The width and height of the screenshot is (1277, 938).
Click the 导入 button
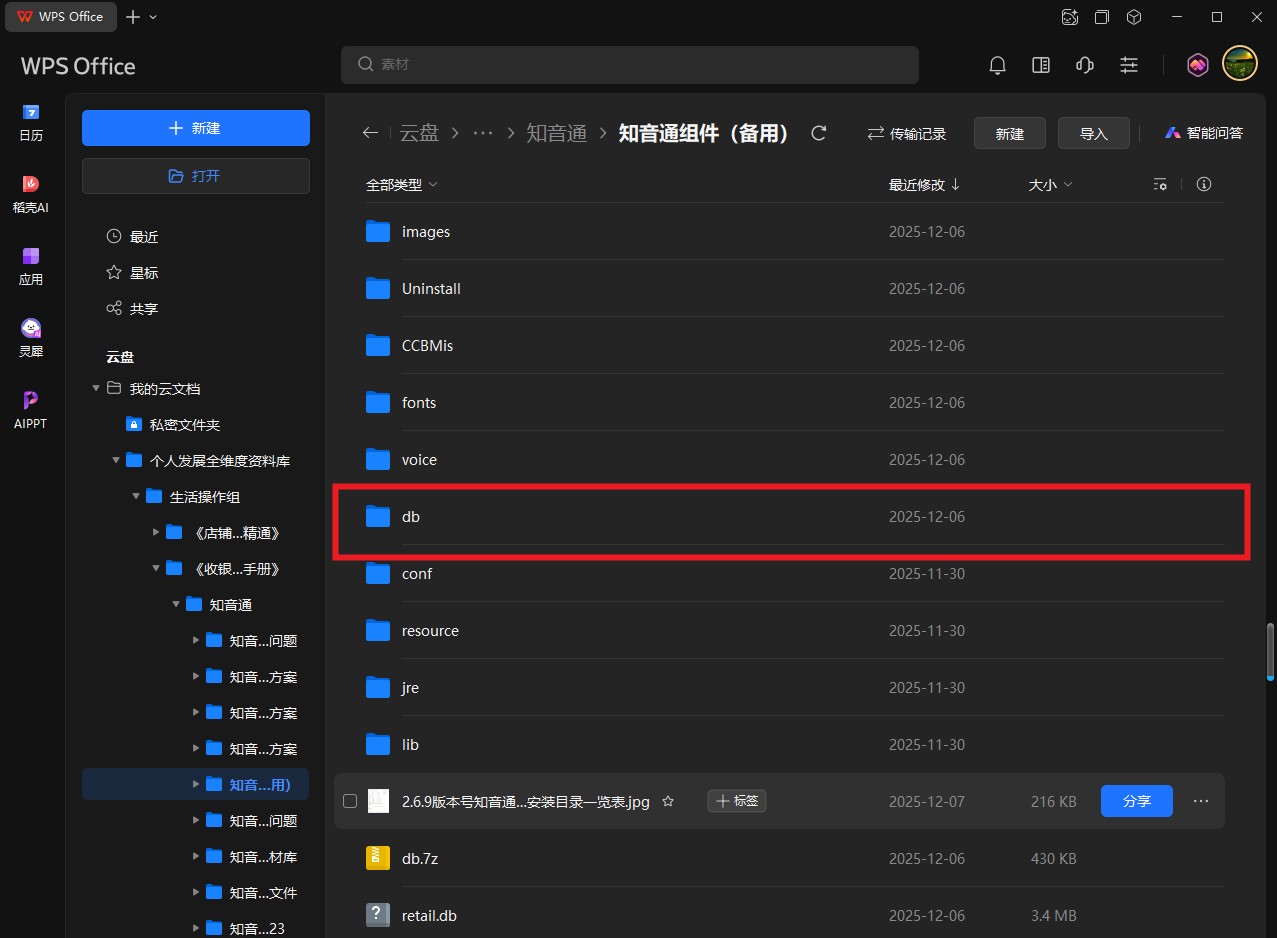1094,133
